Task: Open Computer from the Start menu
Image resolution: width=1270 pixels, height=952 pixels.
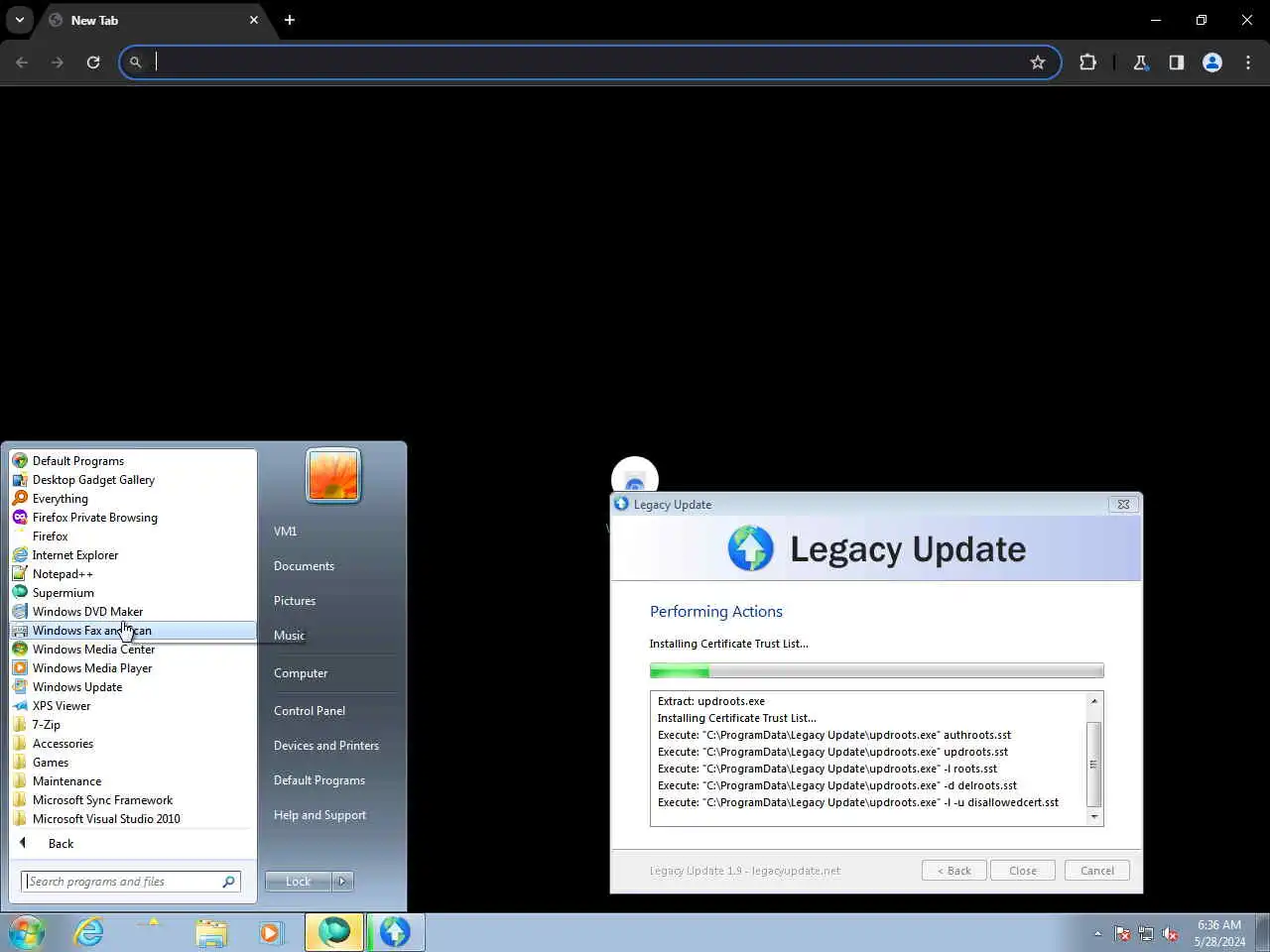Action: (x=331, y=673)
